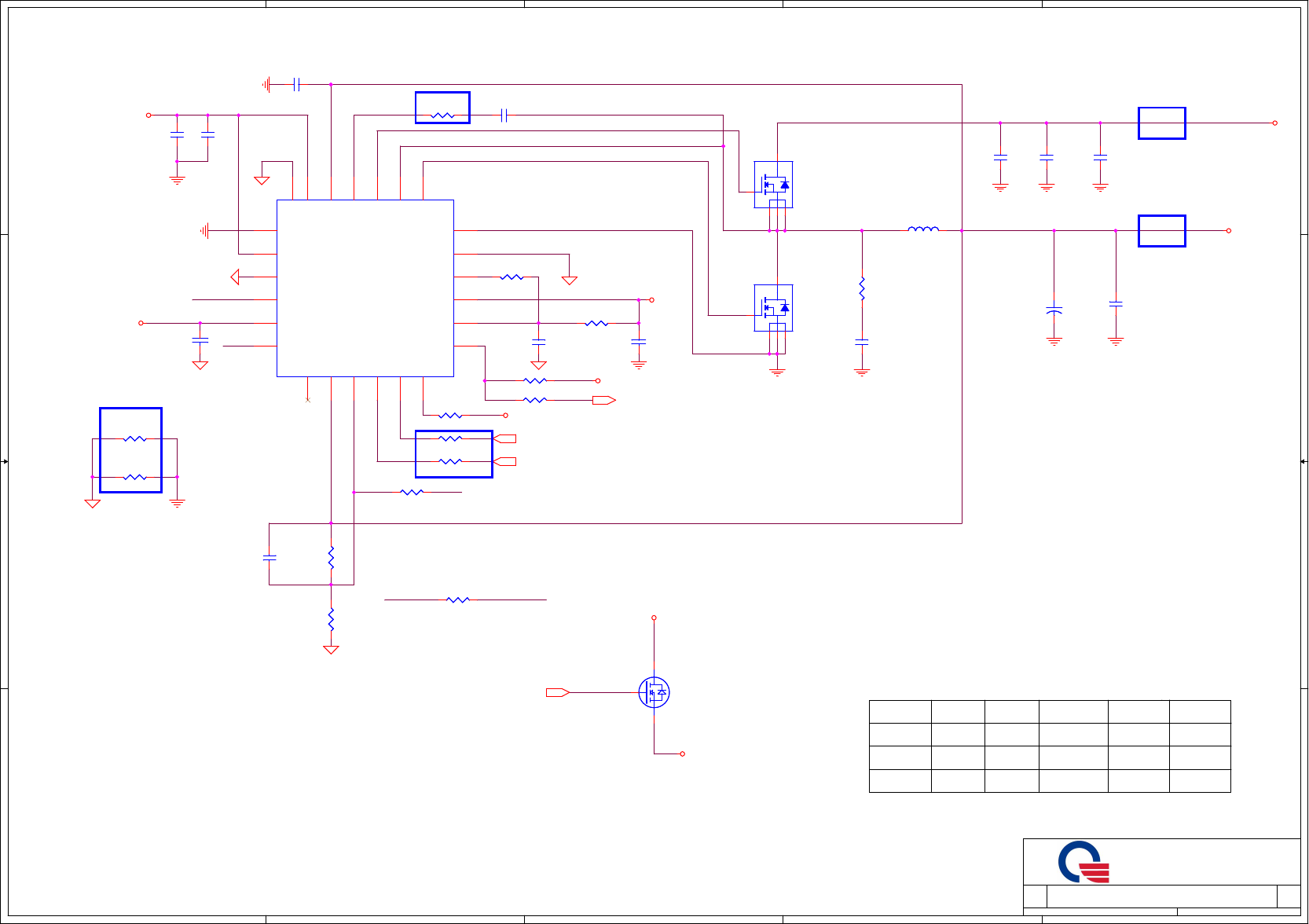1309x924 pixels.
Task: Select the snubber resistor below the switching node
Action: (862, 288)
